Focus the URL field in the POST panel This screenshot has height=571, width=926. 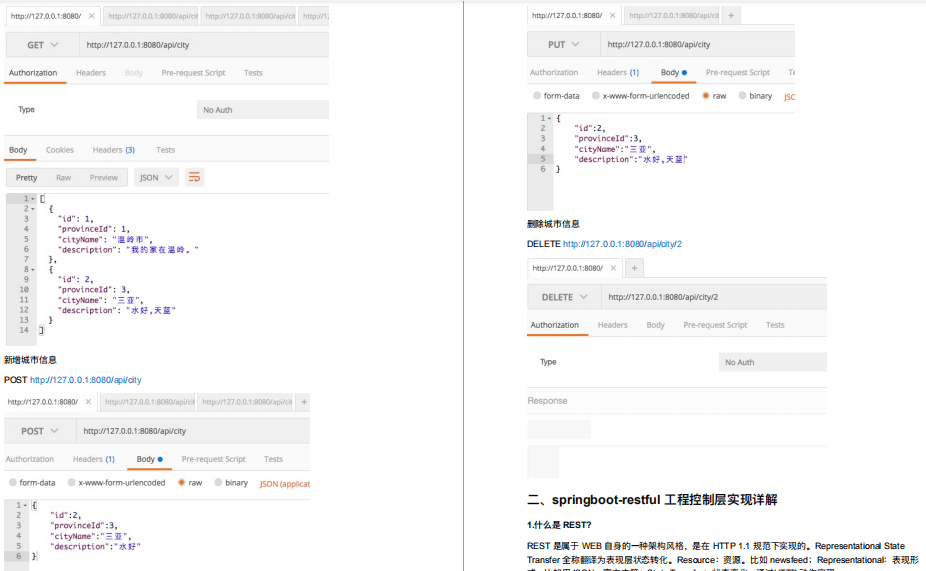point(193,431)
